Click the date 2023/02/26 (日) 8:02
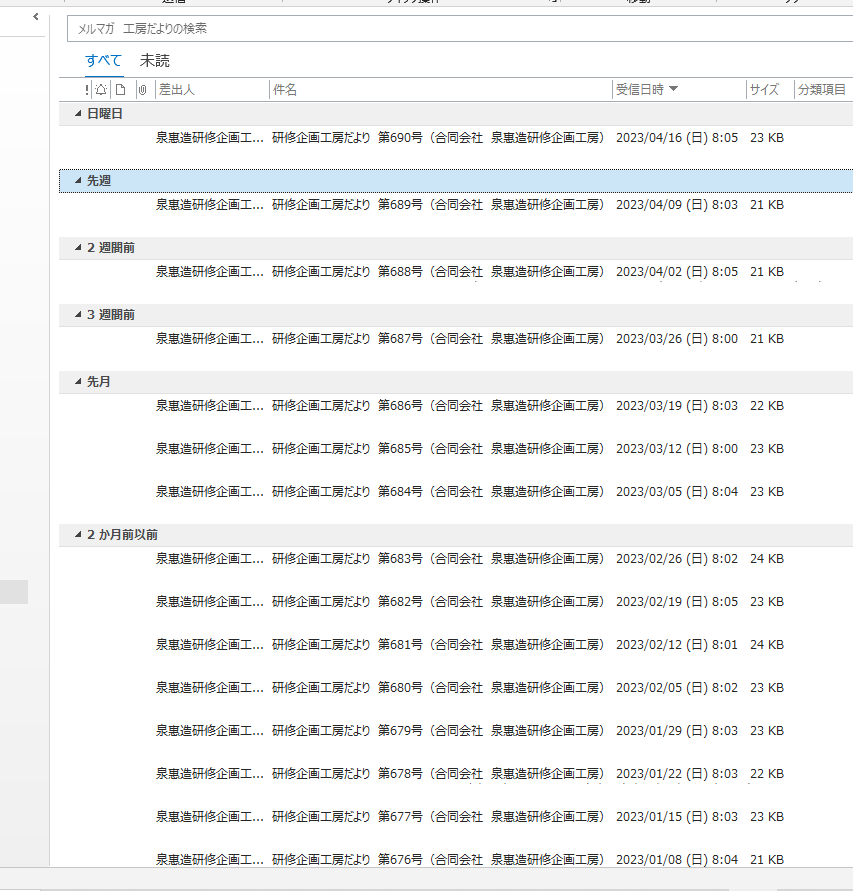This screenshot has height=891, width=853. coord(677,559)
